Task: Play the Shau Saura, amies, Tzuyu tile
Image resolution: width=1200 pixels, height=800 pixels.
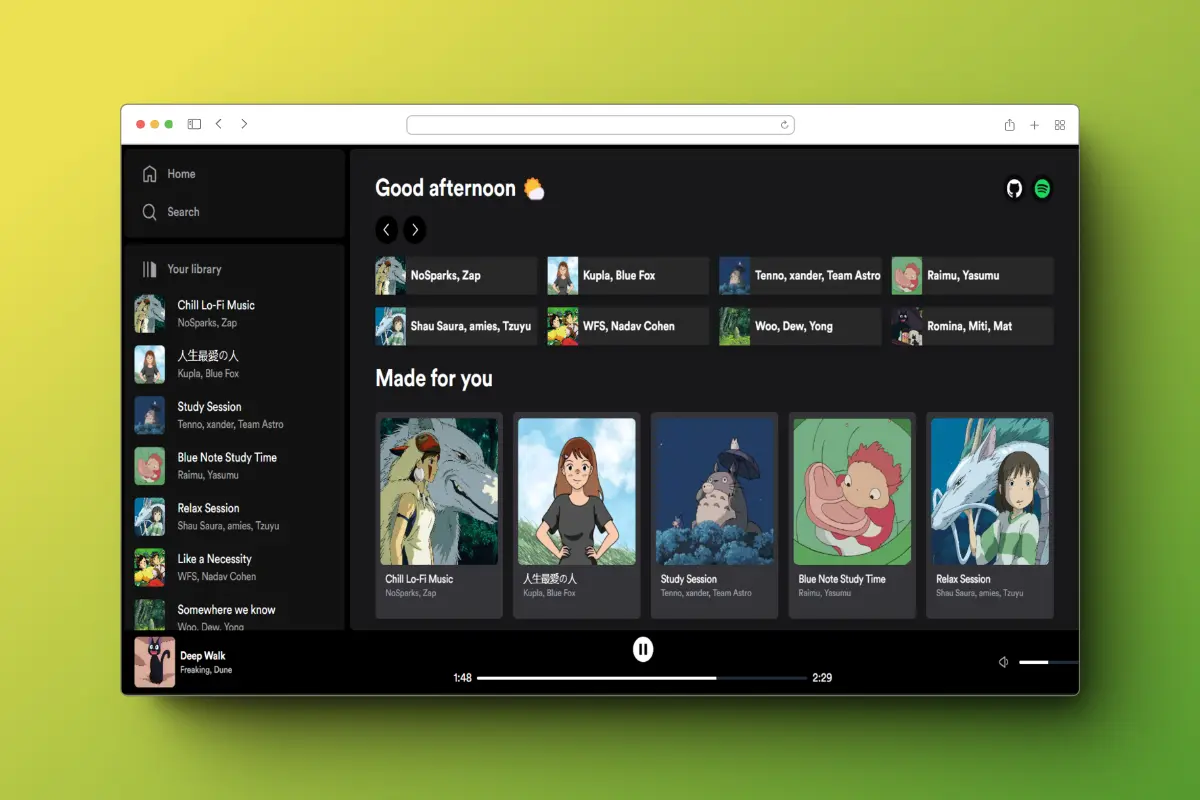Action: click(456, 326)
